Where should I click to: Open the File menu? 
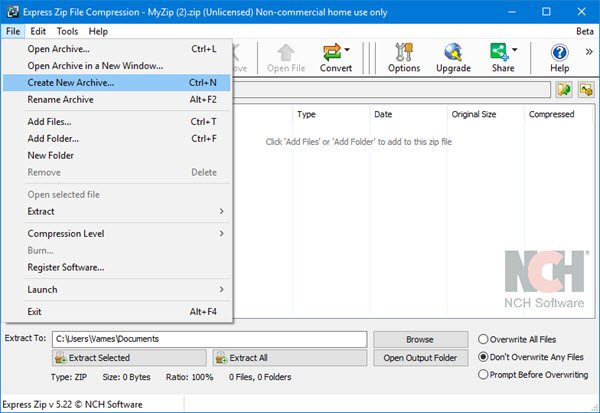(x=13, y=31)
